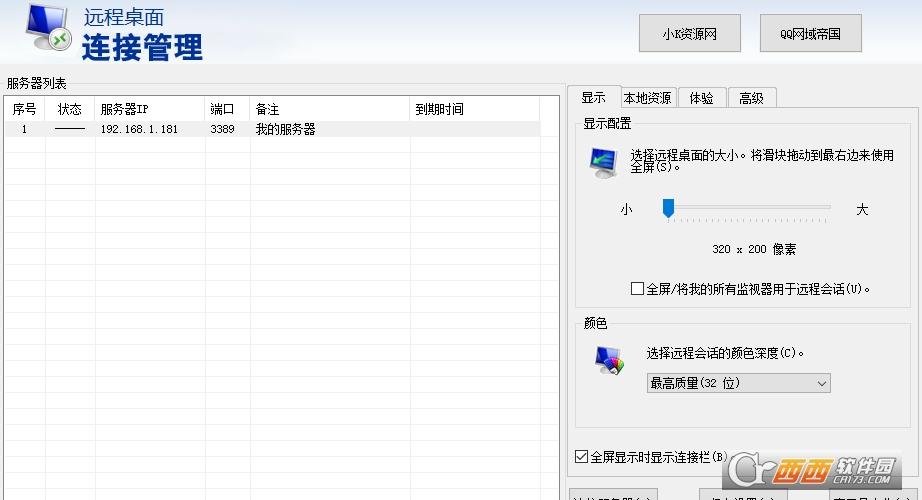Click the color depth monitor icon
Screen dimensions: 922x500
pyautogui.click(x=609, y=360)
